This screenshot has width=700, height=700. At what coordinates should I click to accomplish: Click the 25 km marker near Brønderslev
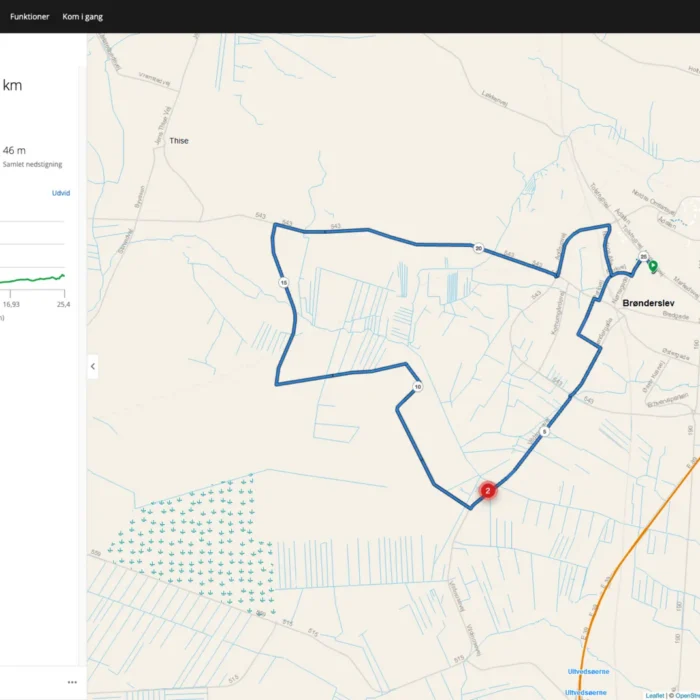644,257
